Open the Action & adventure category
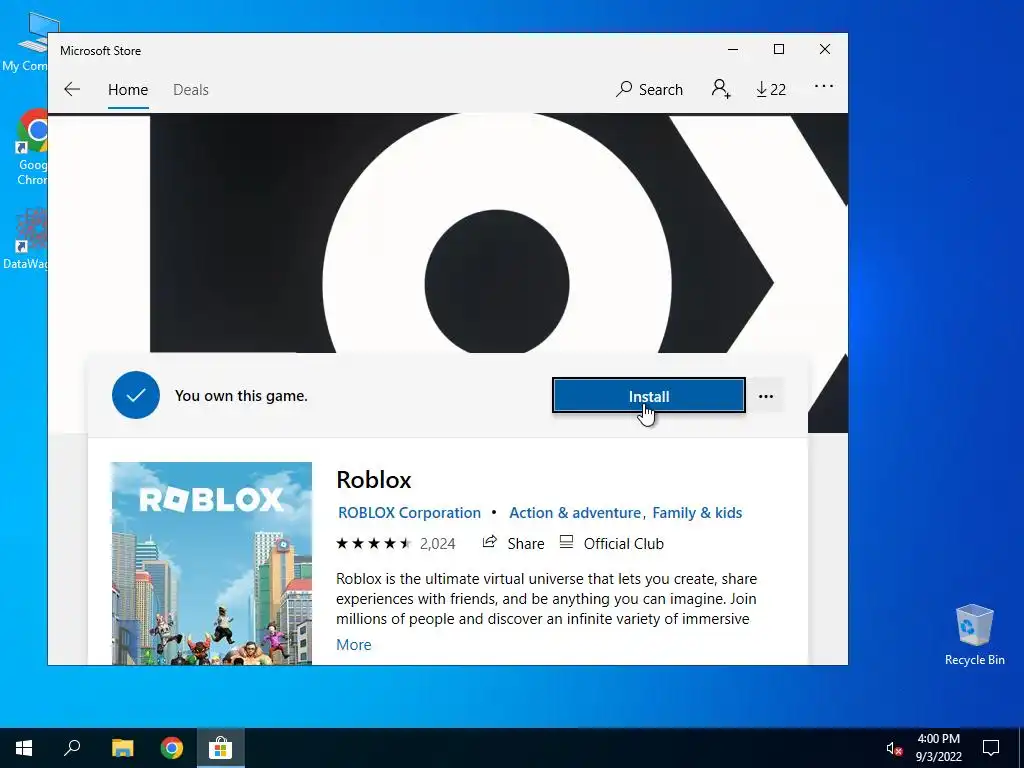Screen dimensions: 1024x768 pyautogui.click(x=575, y=513)
